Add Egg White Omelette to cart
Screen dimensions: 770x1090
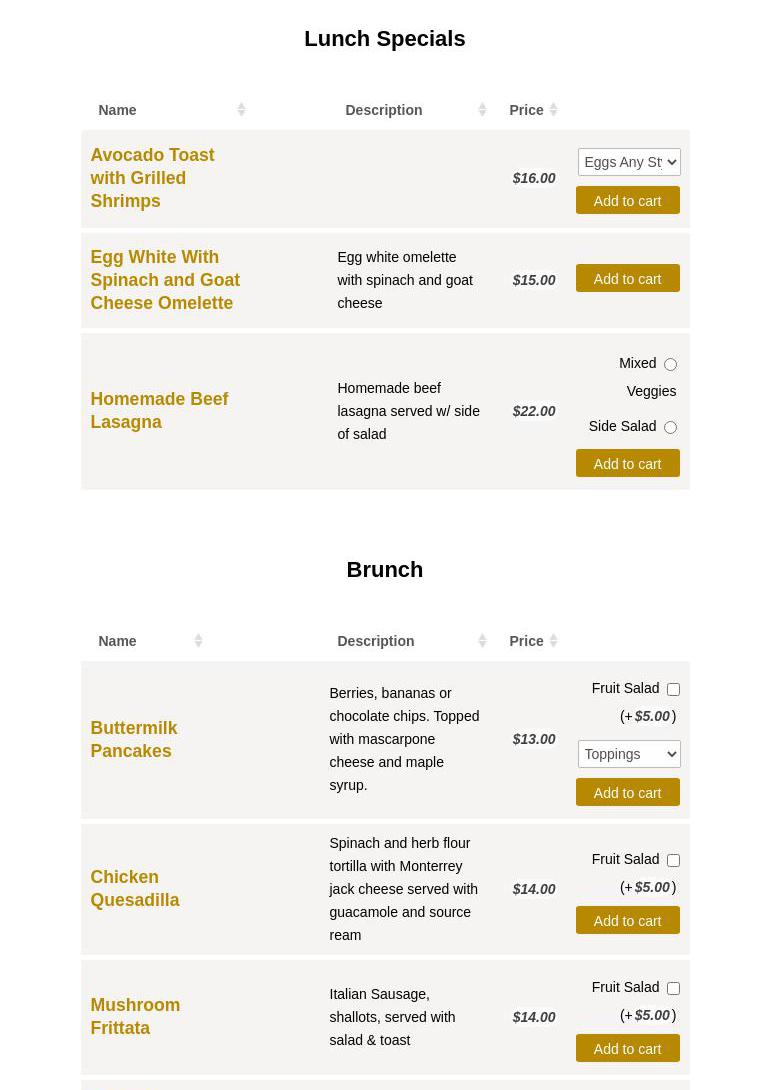(627, 279)
